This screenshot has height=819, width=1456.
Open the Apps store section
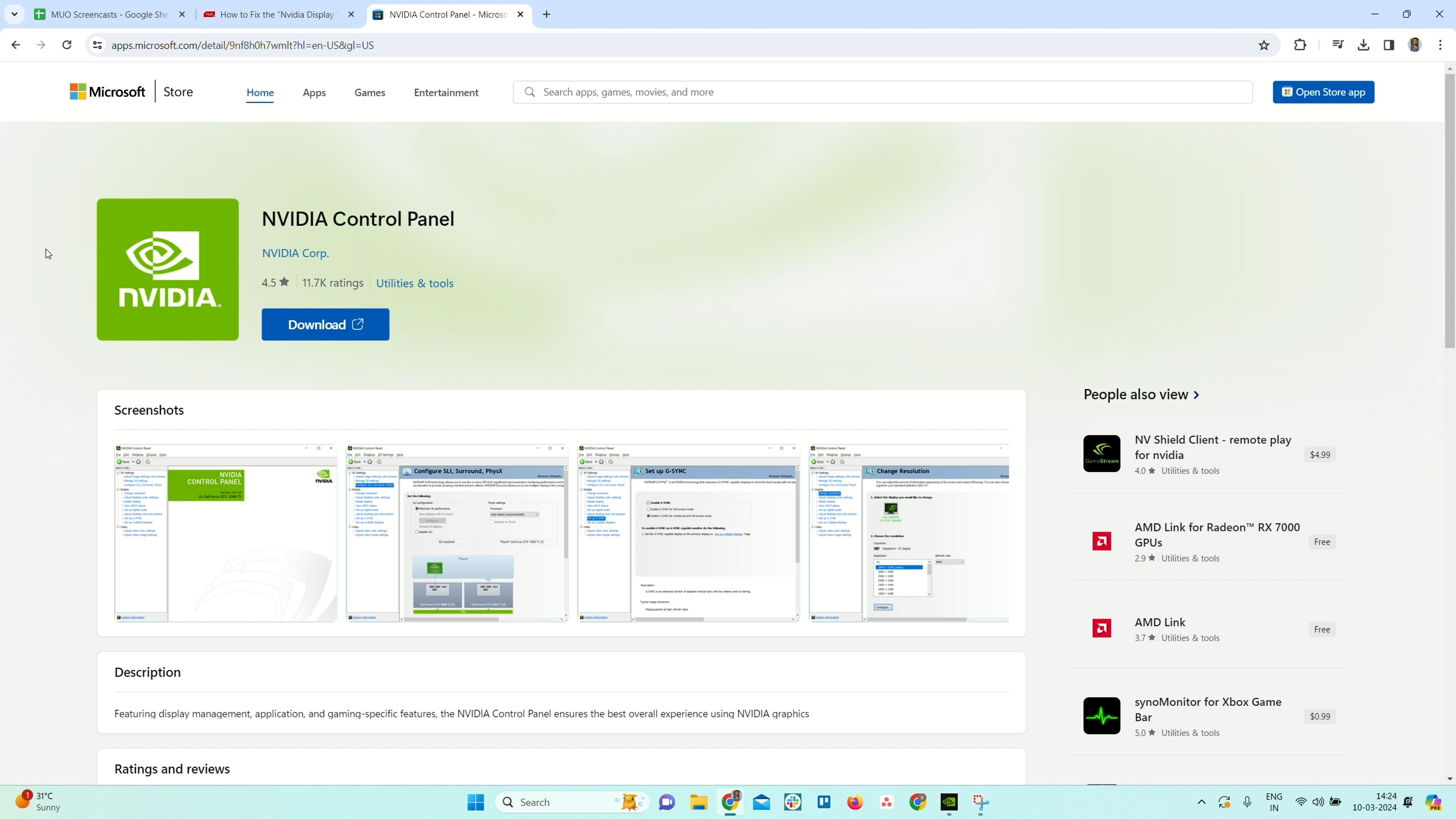point(314,93)
